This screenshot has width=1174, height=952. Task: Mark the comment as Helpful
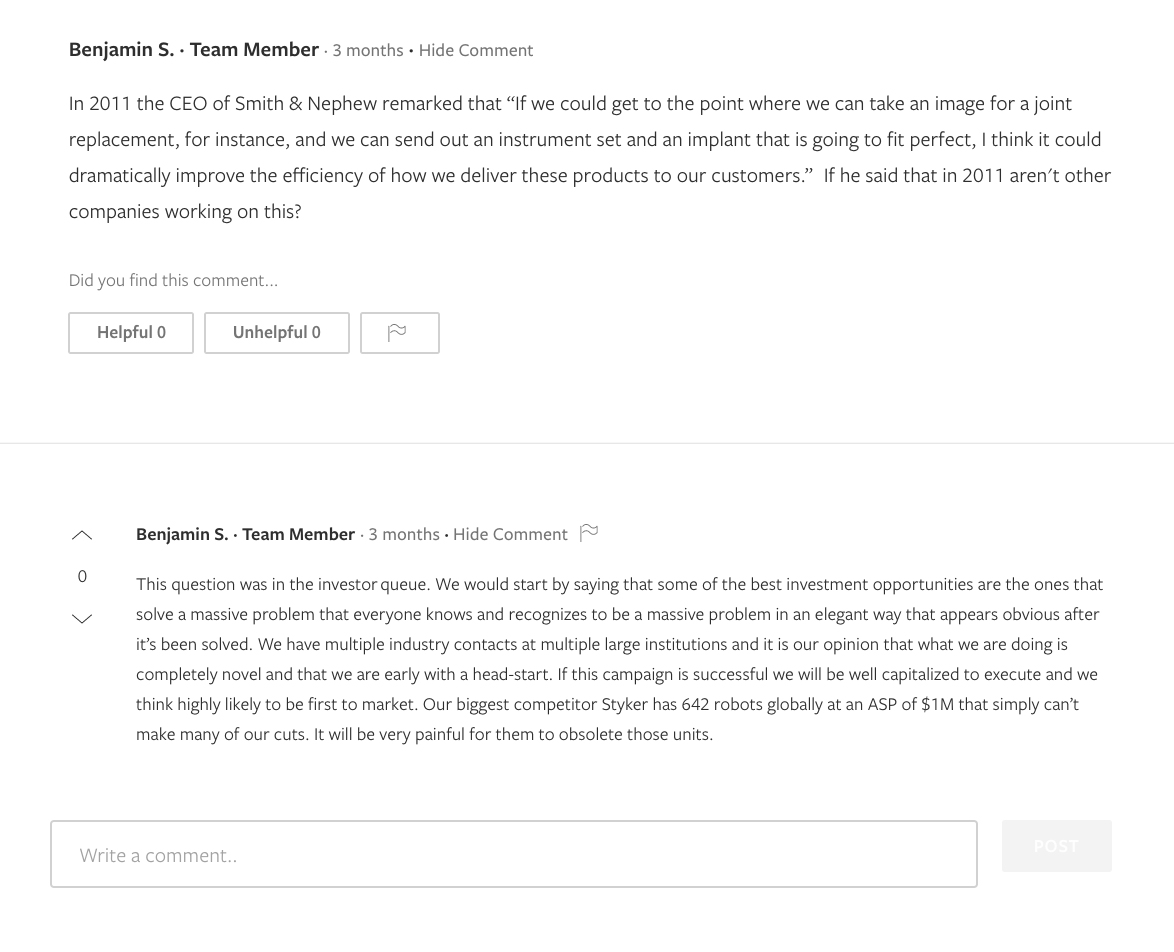[x=131, y=333]
